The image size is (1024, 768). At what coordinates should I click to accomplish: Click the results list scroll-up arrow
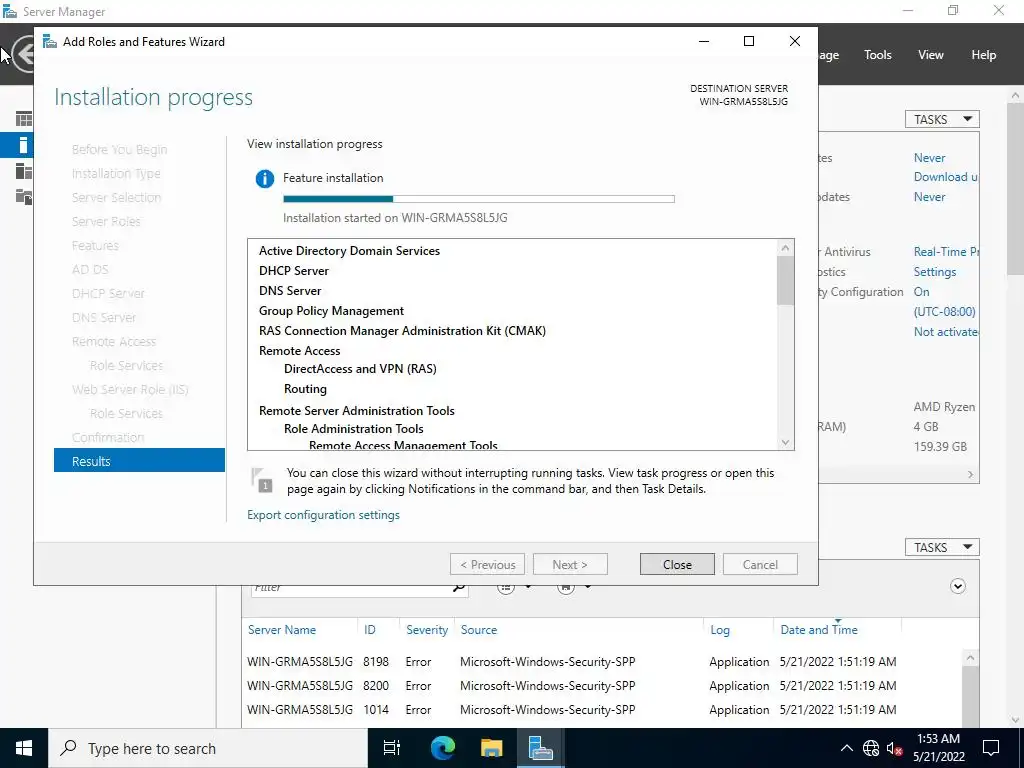785,248
